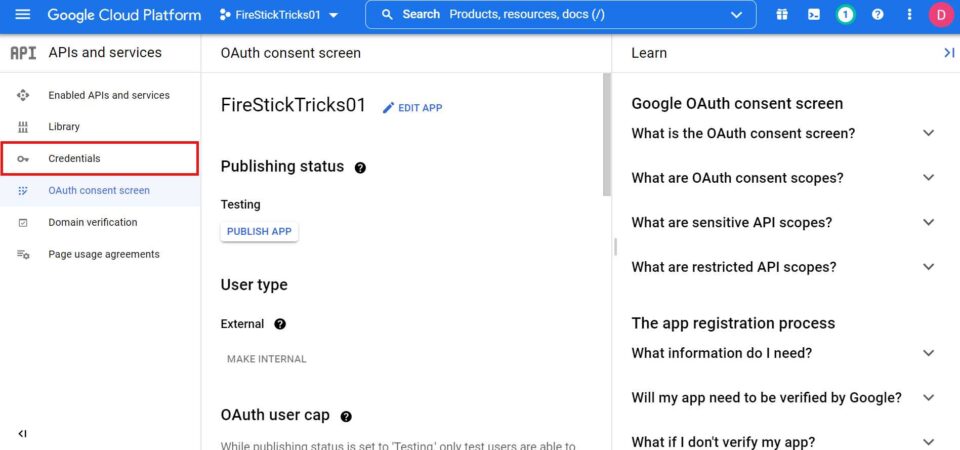Click the Learn panel heading

pyautogui.click(x=649, y=53)
